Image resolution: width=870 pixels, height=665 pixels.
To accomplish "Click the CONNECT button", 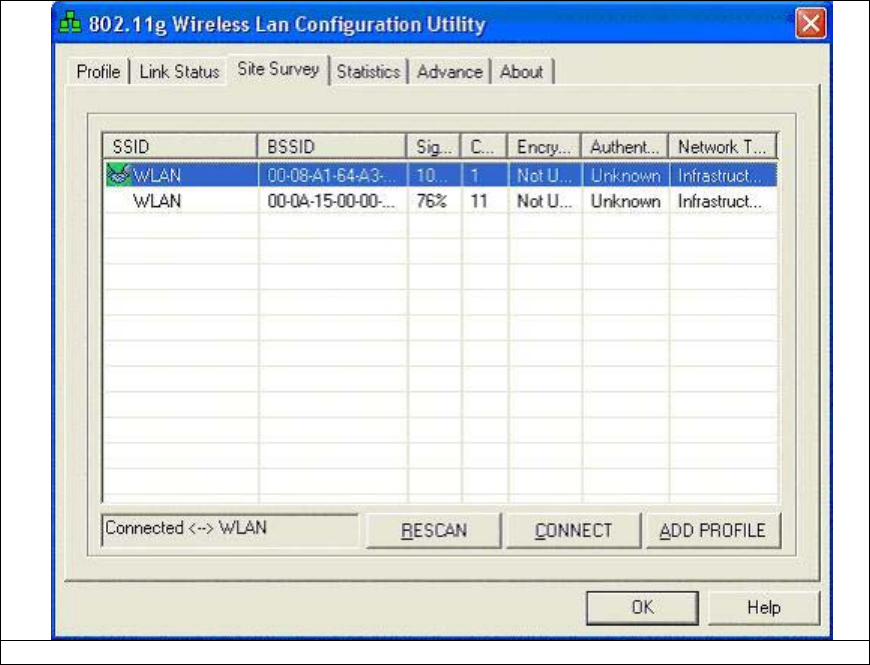I will [573, 530].
